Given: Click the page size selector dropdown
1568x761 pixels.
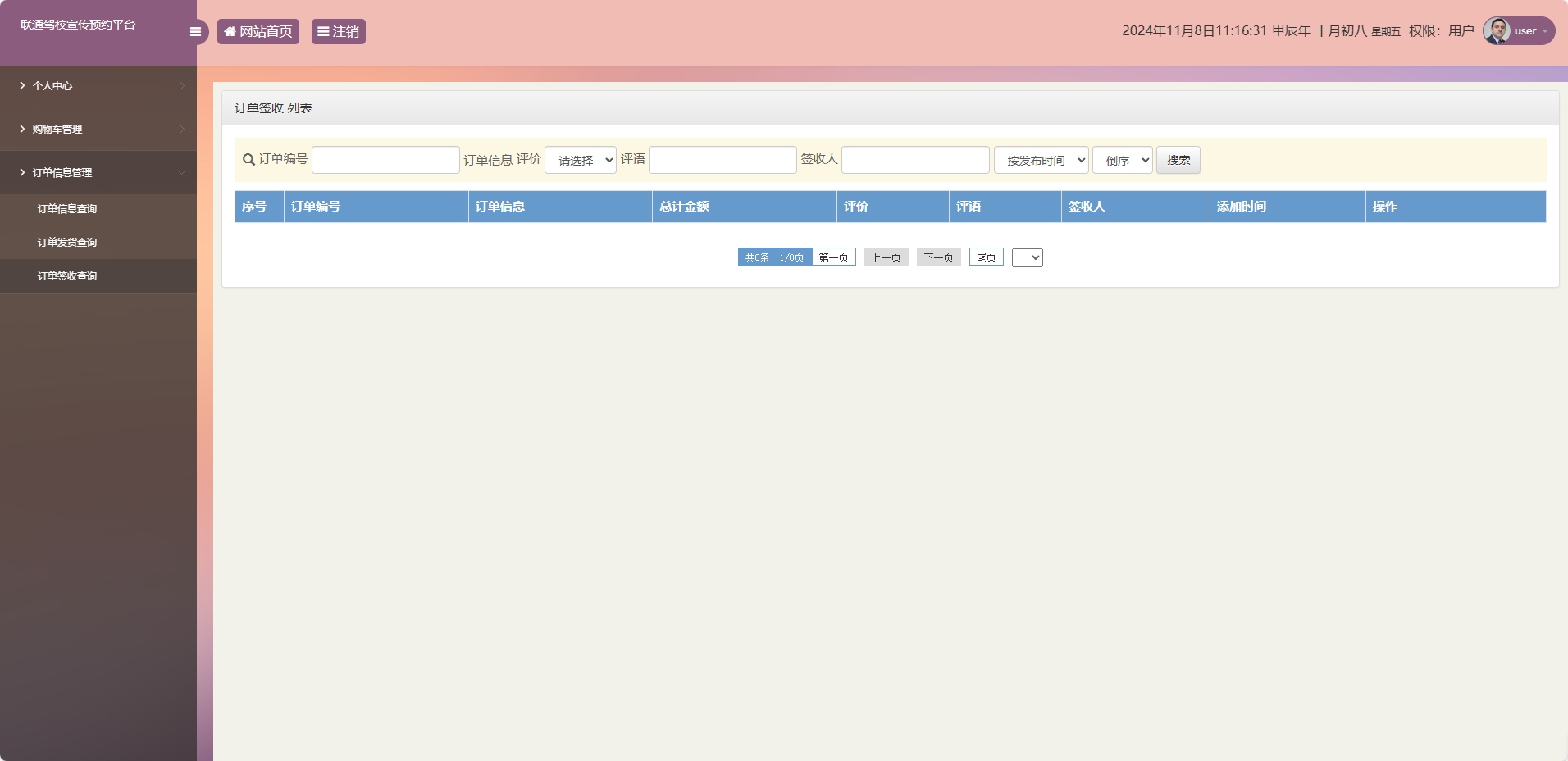Looking at the screenshot, I should tap(1028, 257).
